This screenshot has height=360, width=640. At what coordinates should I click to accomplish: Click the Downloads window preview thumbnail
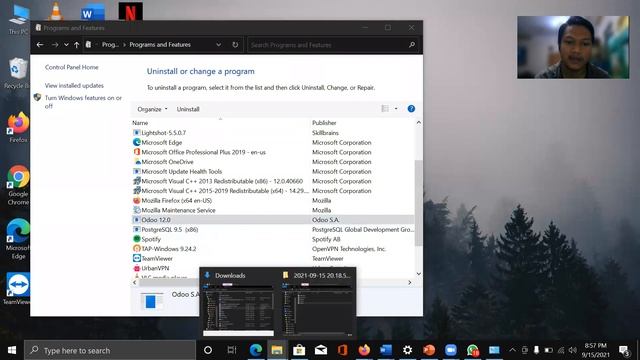click(x=238, y=309)
